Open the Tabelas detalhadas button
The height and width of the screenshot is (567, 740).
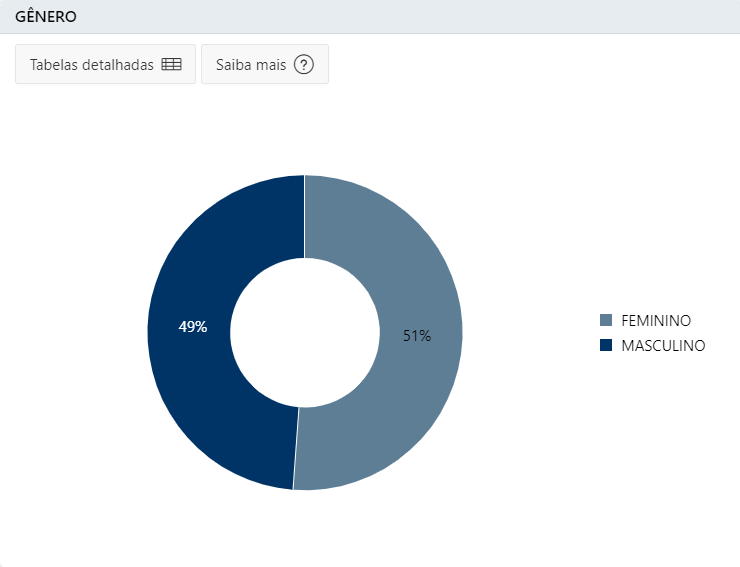click(x=105, y=64)
